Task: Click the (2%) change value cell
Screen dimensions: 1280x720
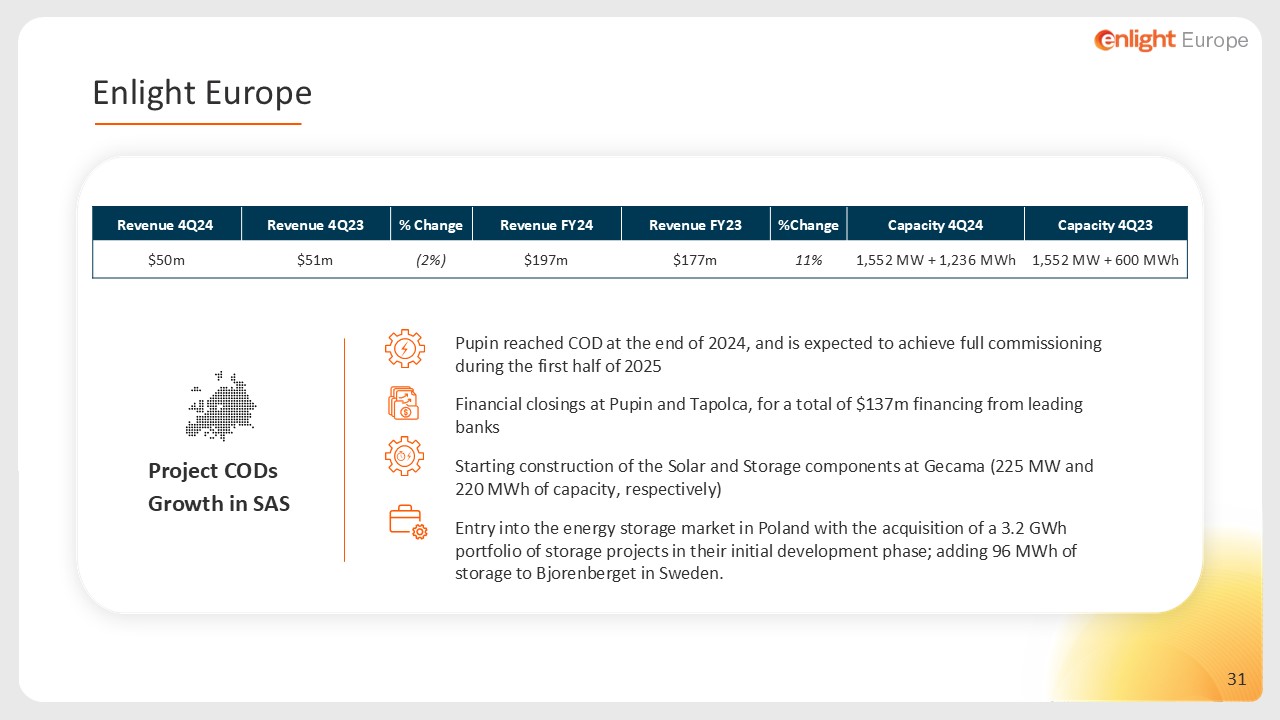Action: 430,260
